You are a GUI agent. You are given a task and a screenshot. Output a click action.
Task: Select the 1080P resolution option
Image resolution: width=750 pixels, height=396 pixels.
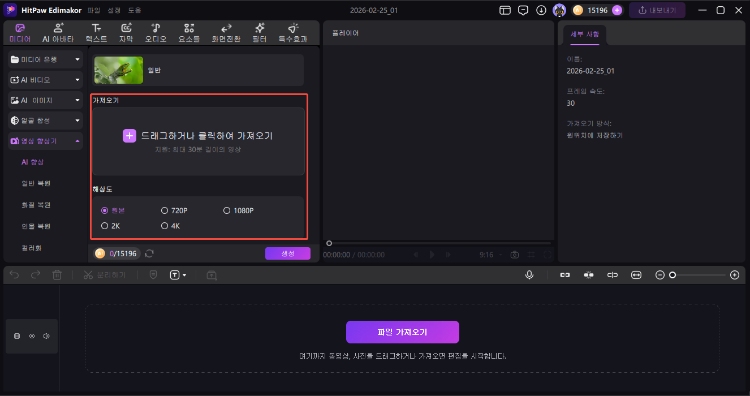click(x=227, y=210)
